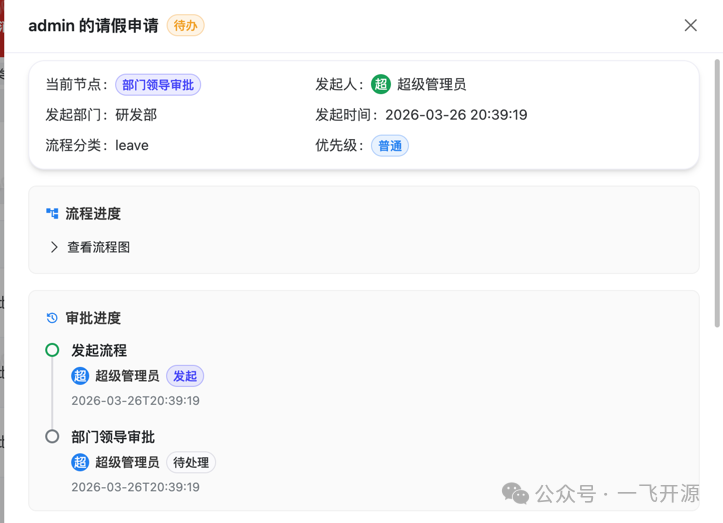Click the 流程进度 flow icon

tap(52, 214)
